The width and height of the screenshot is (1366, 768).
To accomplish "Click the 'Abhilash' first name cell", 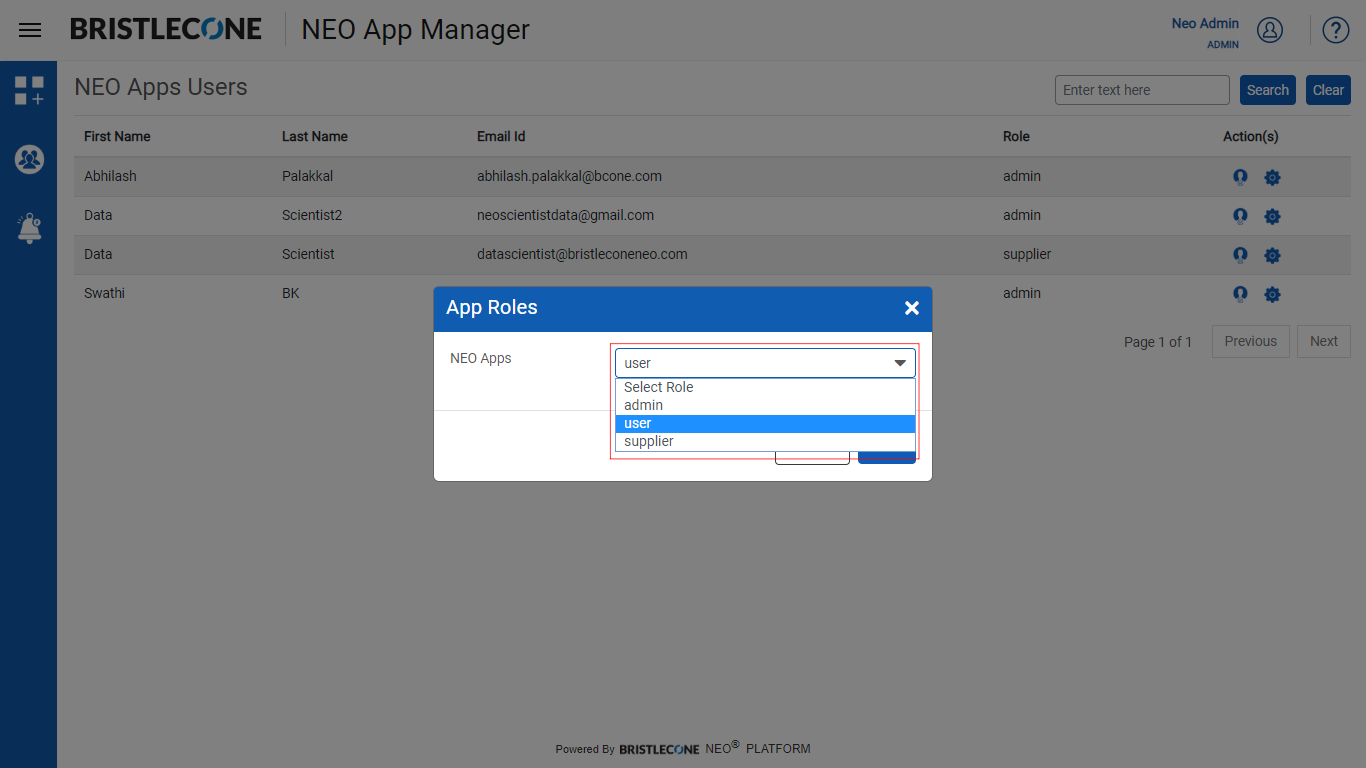I will pyautogui.click(x=110, y=176).
